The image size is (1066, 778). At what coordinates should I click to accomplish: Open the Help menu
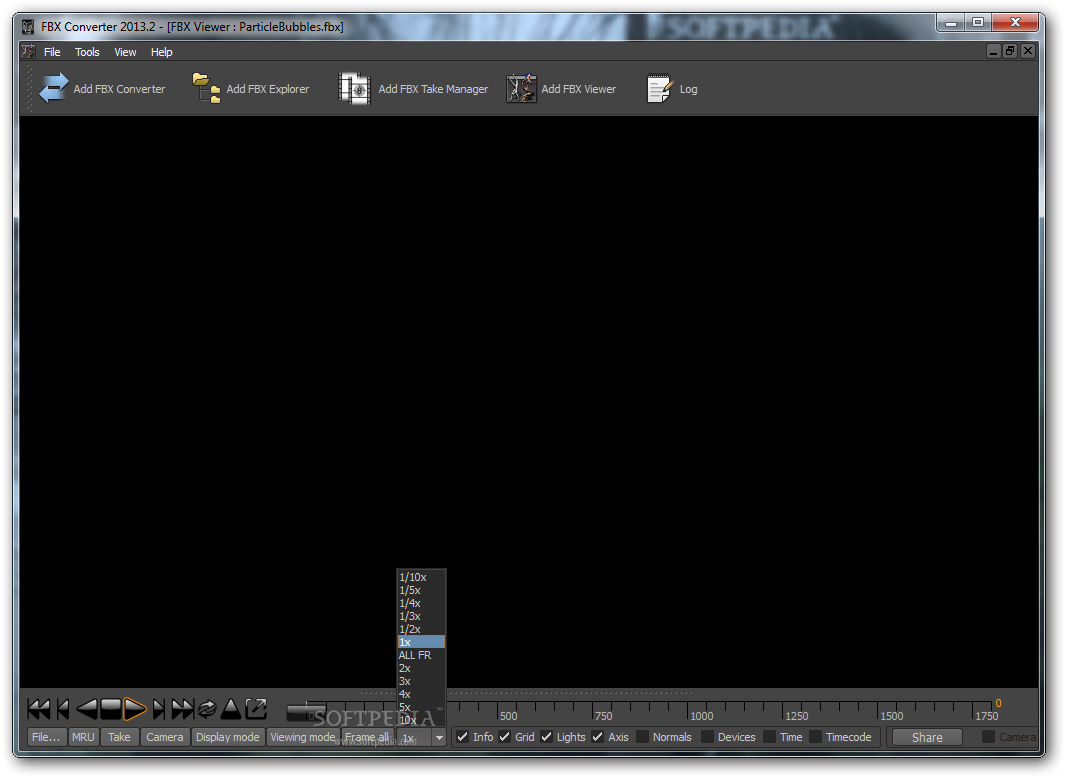coord(162,52)
